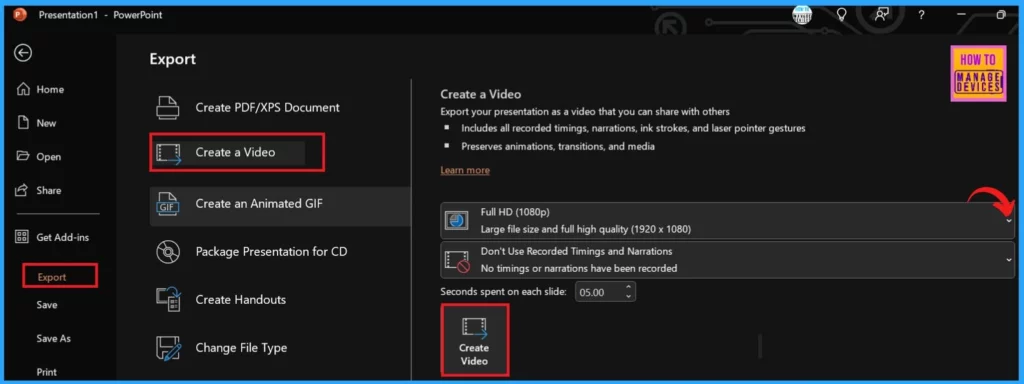Click the monitor icon in the Full HD dropdown
Image resolution: width=1024 pixels, height=384 pixels.
[x=456, y=221]
